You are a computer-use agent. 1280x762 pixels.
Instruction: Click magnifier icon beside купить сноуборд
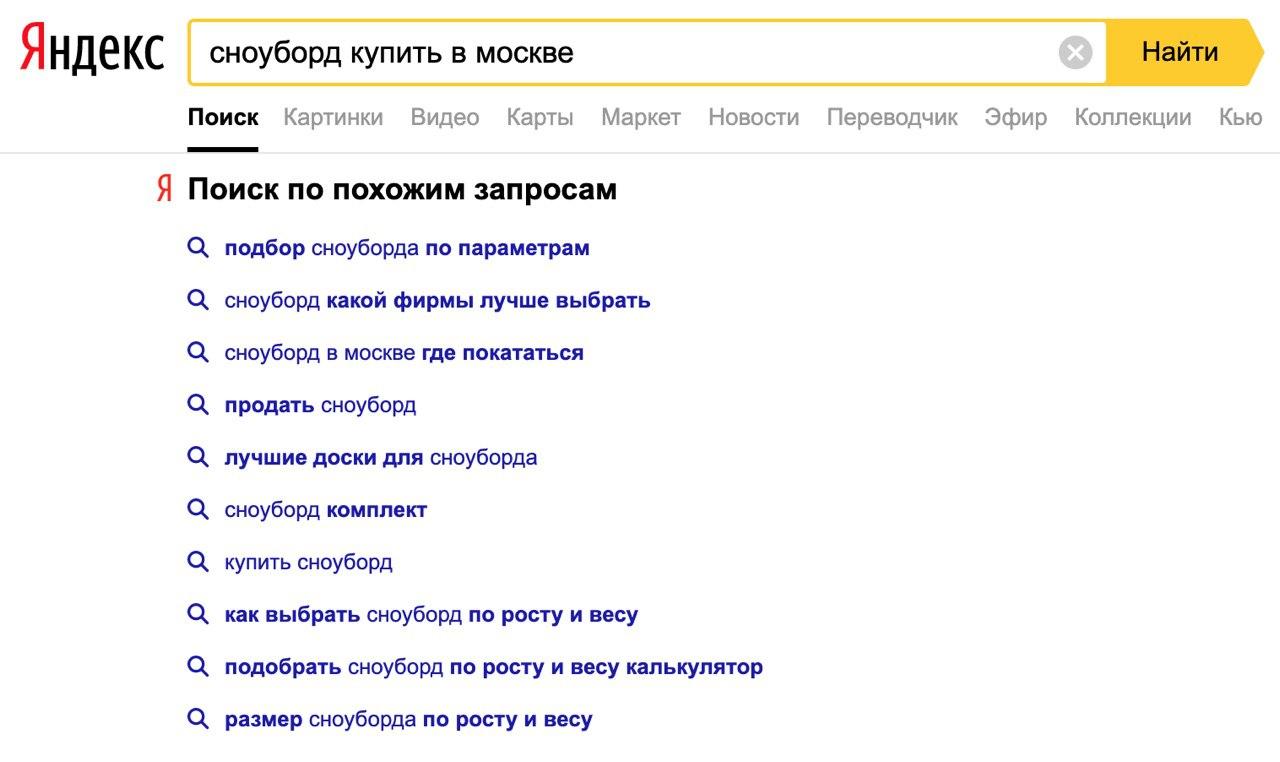pos(198,561)
